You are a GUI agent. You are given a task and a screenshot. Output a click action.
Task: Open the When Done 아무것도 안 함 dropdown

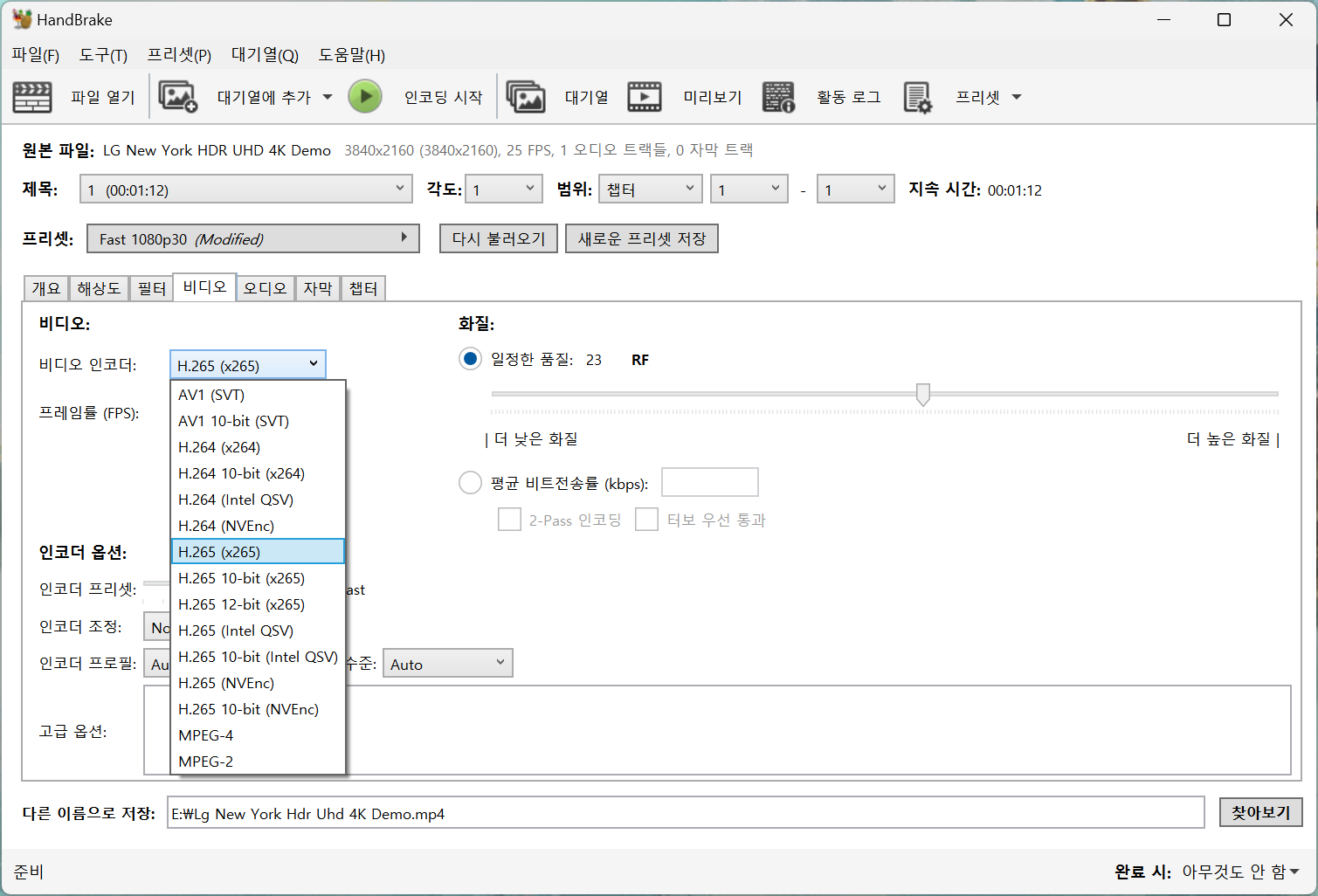click(x=1240, y=872)
